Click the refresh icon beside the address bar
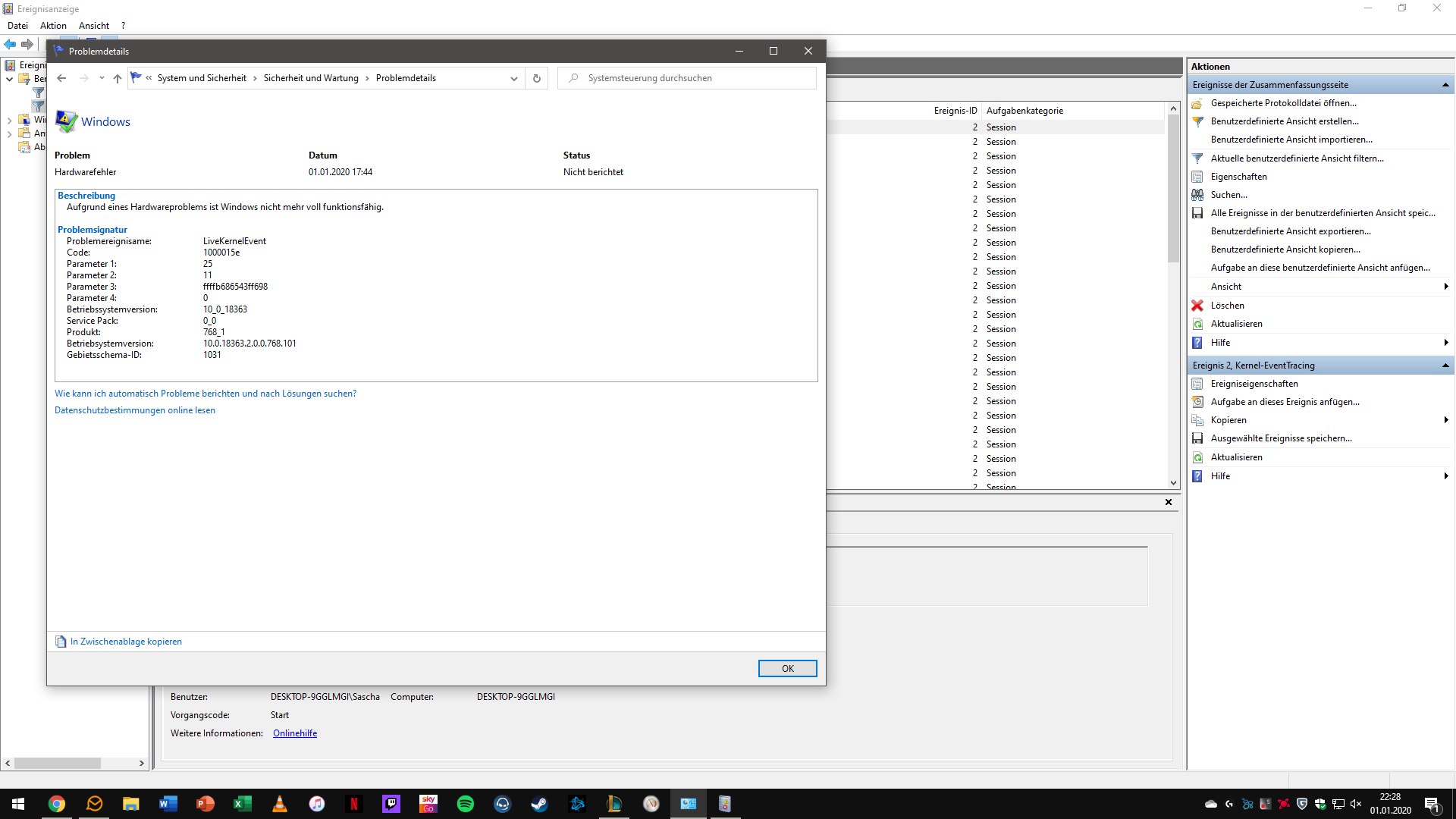 (536, 78)
